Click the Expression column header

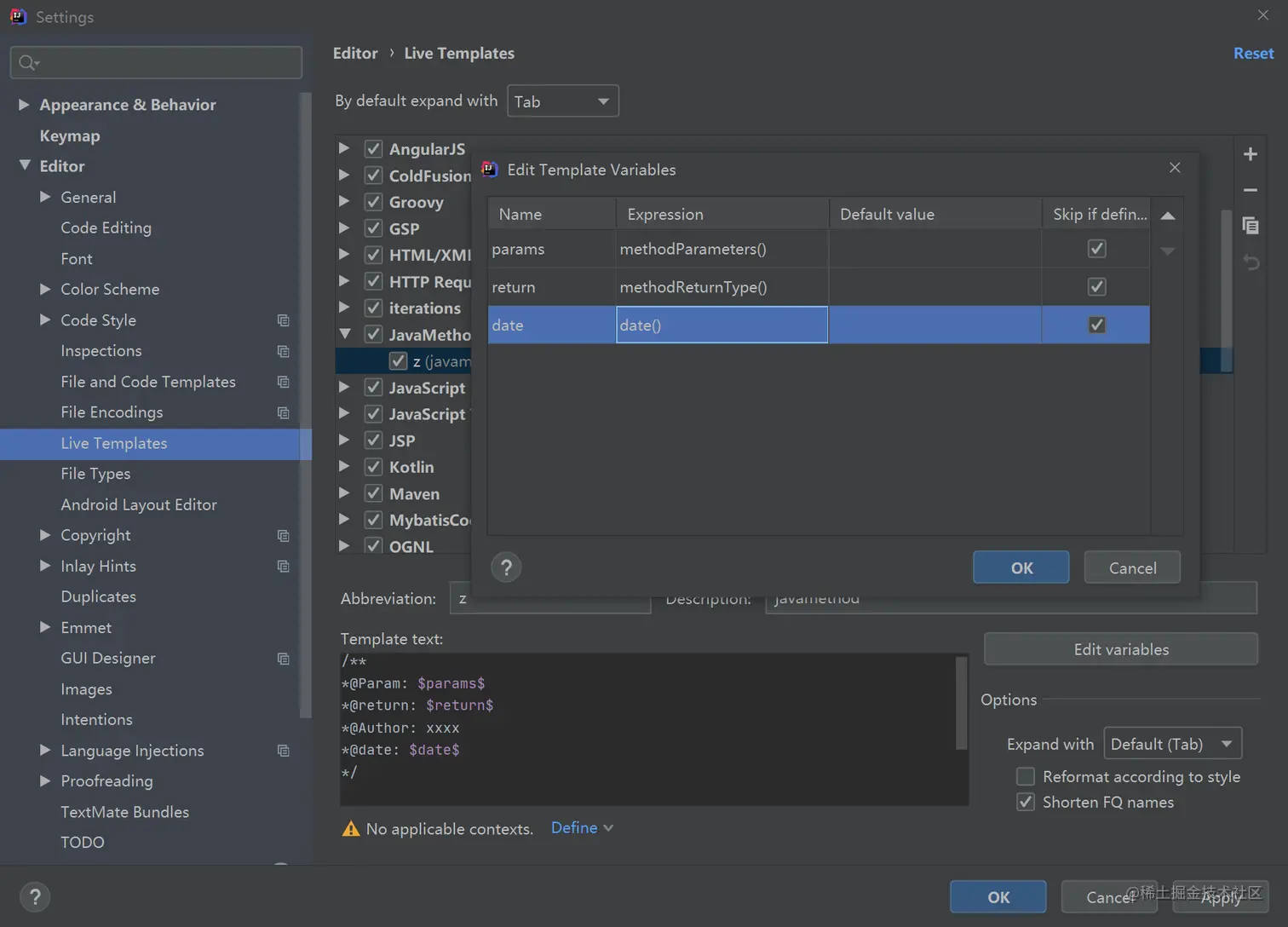pyautogui.click(x=722, y=214)
